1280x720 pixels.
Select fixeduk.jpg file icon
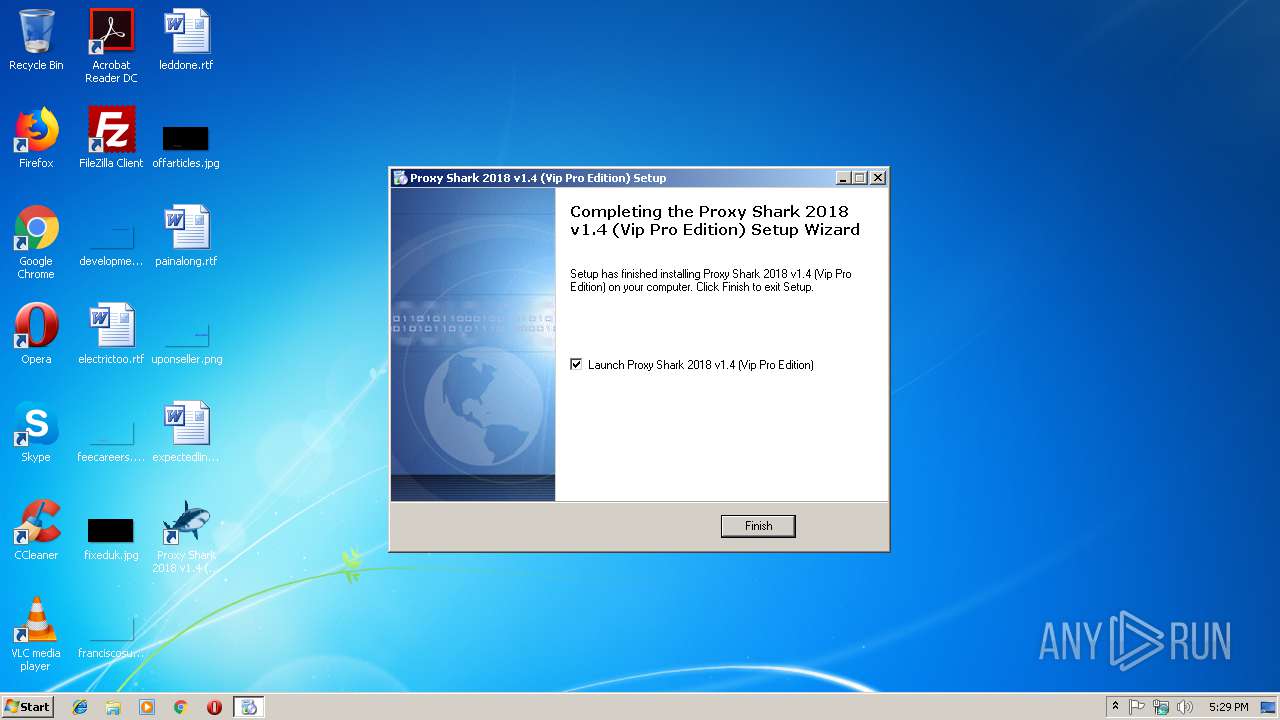click(111, 538)
